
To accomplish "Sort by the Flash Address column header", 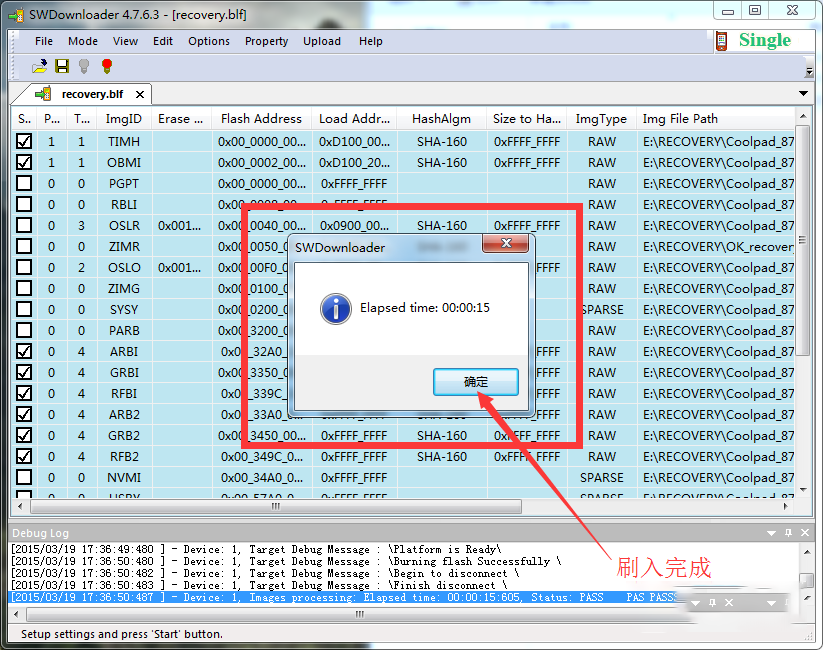I will point(261,119).
